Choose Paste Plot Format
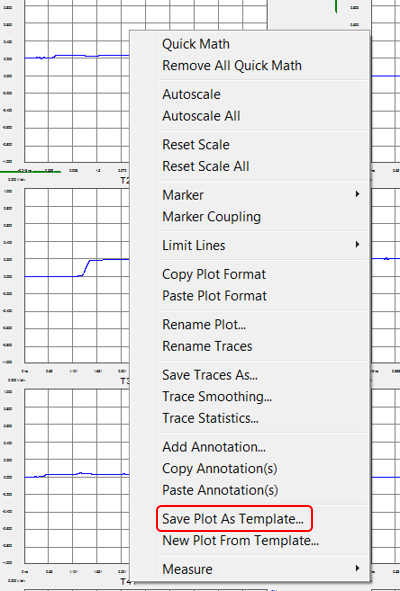 [x=214, y=296]
